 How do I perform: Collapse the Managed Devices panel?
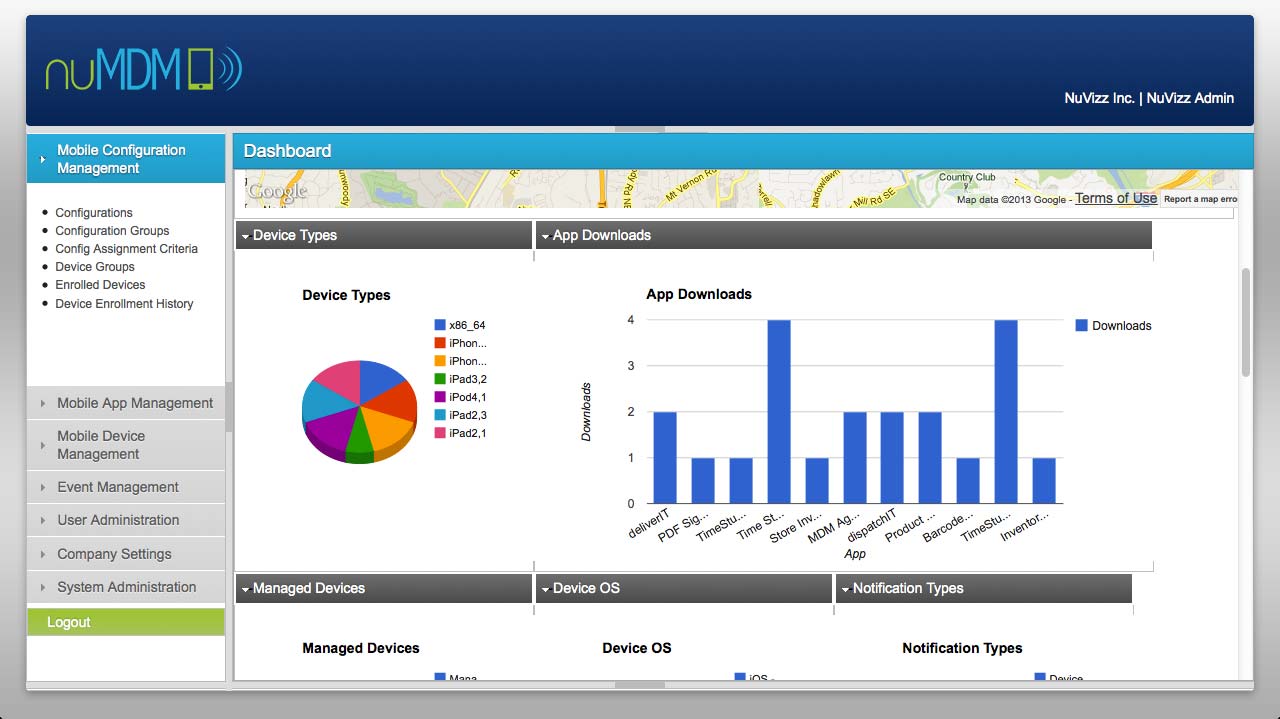(245, 589)
